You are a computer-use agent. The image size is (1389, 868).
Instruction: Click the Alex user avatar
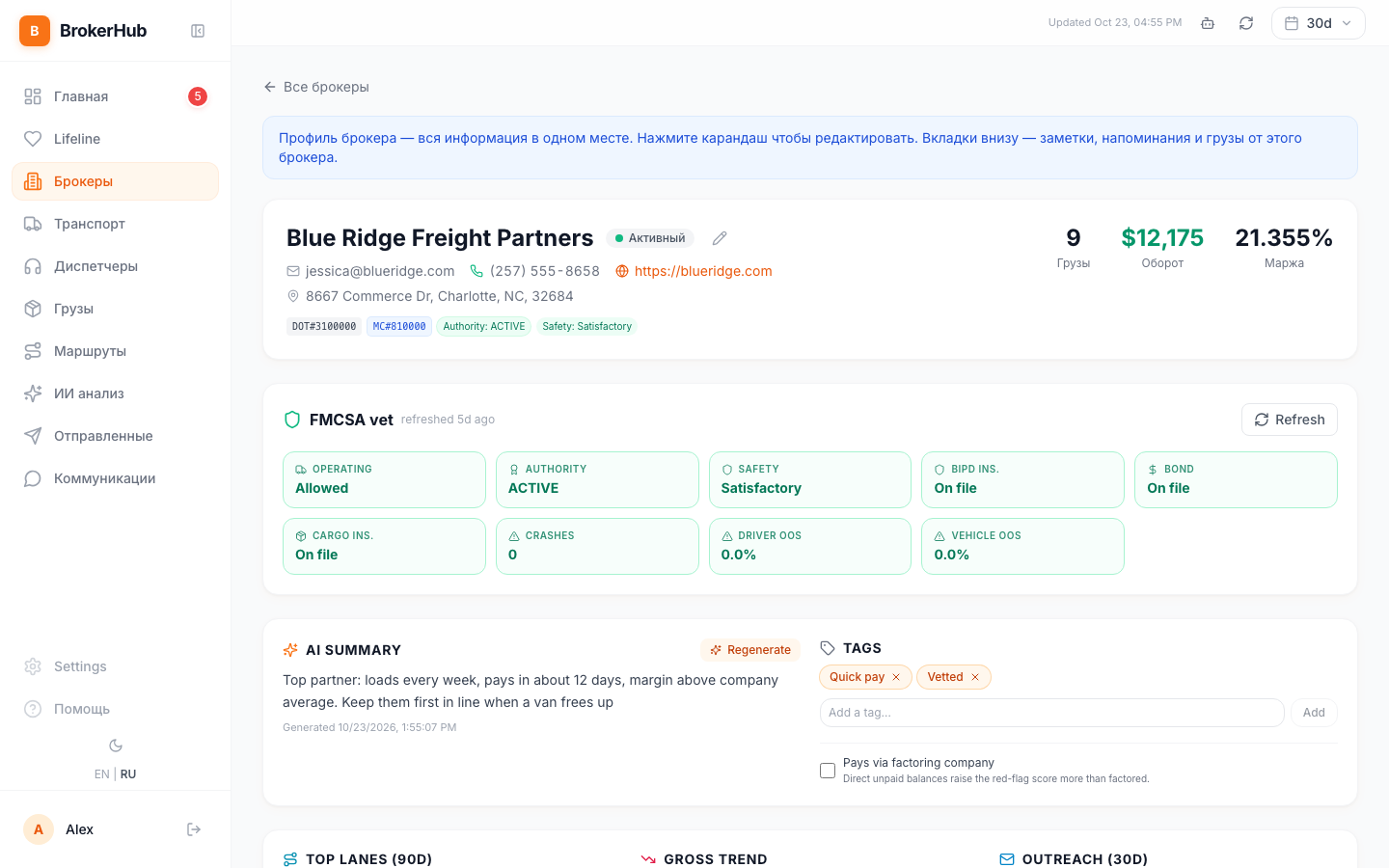[39, 829]
